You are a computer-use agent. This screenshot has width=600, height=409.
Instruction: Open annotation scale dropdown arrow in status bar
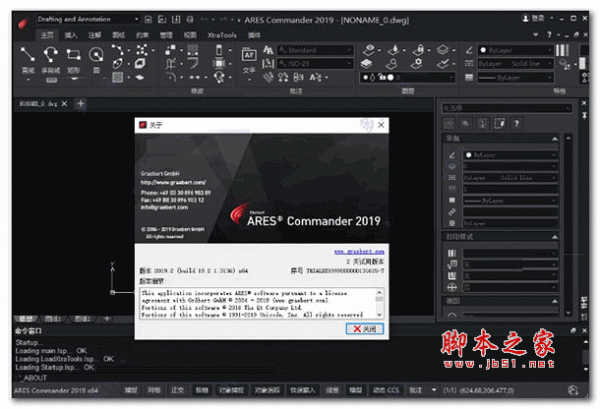[434, 390]
